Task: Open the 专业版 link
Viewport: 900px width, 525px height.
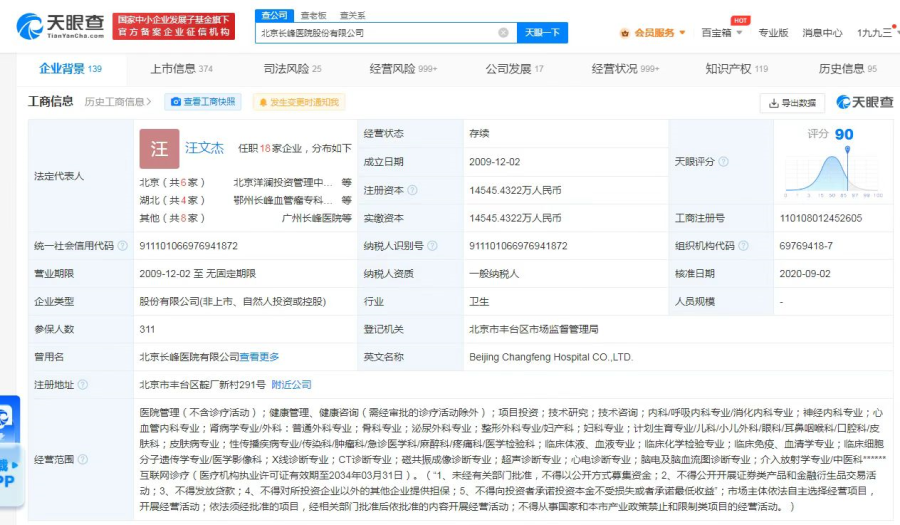Action: 773,33
